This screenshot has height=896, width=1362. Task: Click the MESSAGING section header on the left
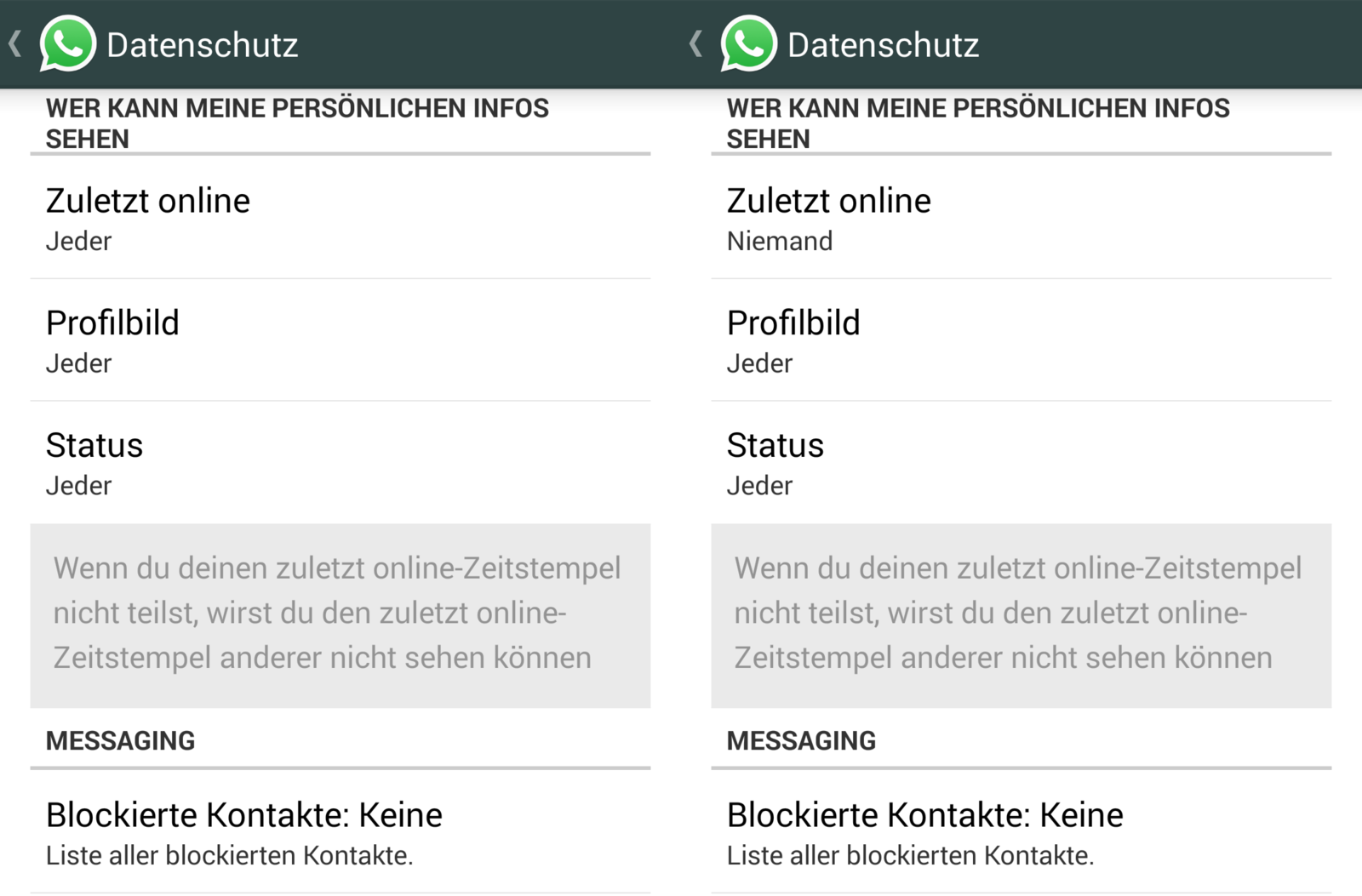click(120, 740)
